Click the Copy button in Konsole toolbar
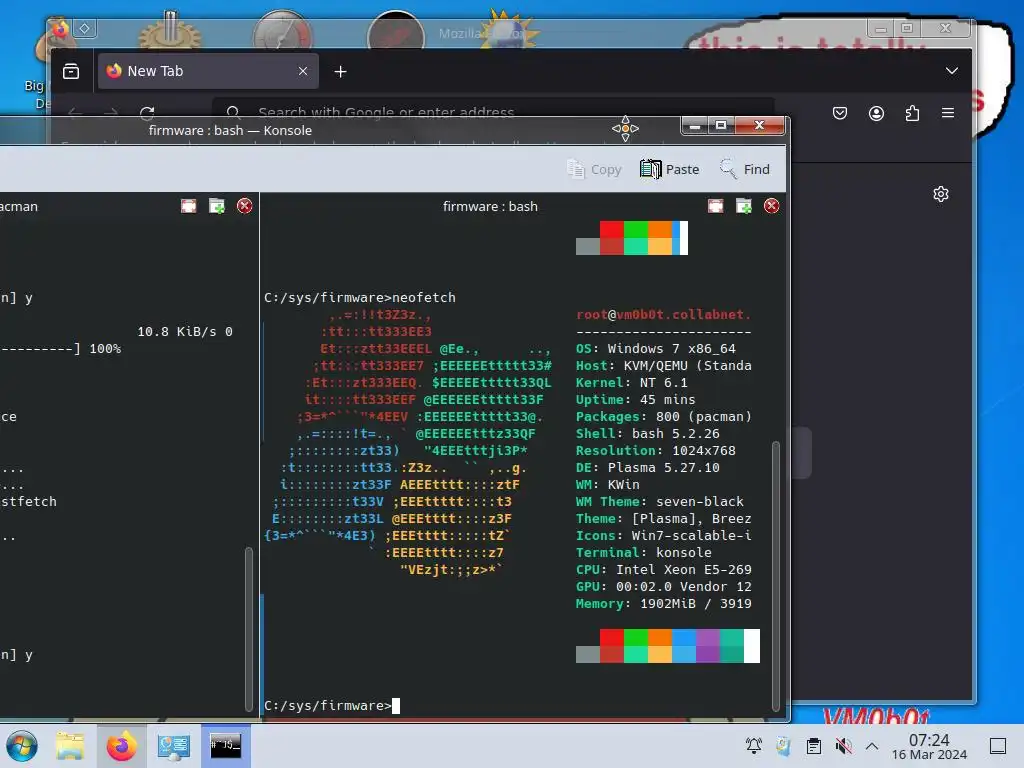The height and width of the screenshot is (768, 1024). tap(594, 169)
